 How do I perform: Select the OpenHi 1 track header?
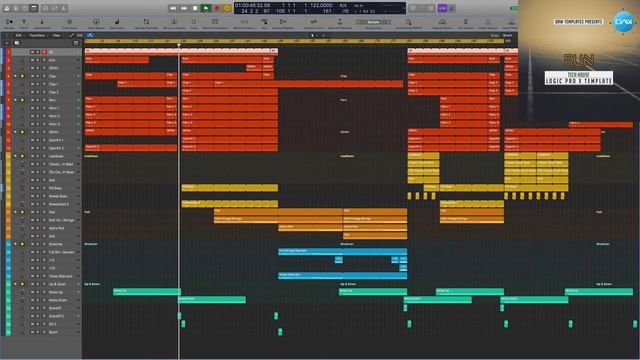[46, 140]
